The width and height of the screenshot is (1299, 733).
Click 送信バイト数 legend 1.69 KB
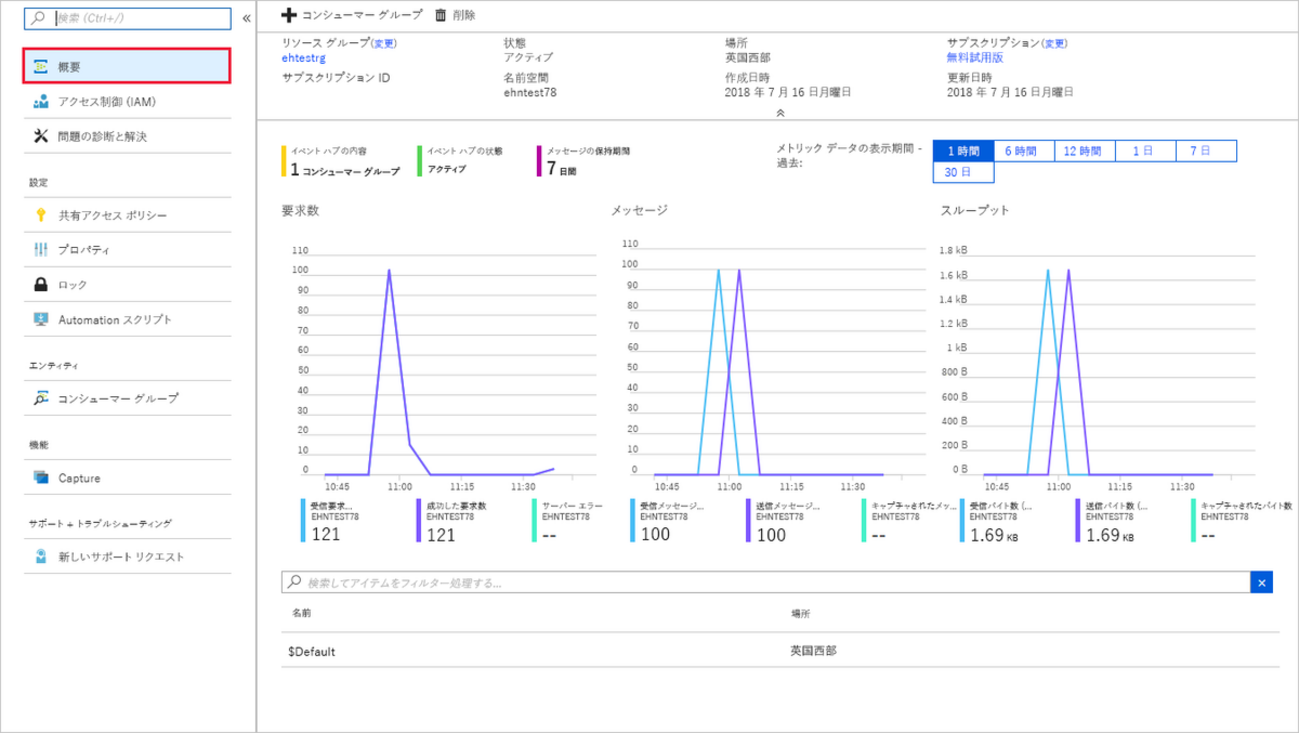(1110, 535)
